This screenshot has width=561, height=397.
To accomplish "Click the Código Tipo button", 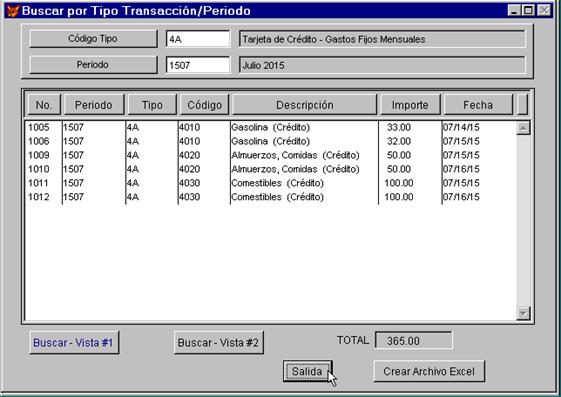I will [x=93, y=39].
